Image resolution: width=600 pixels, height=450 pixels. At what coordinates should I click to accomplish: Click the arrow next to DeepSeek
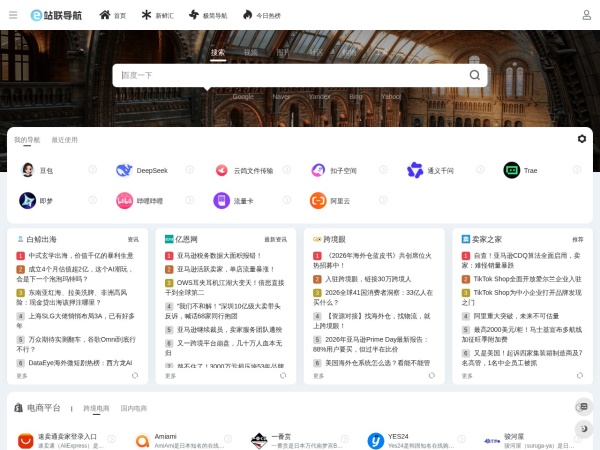(189, 170)
